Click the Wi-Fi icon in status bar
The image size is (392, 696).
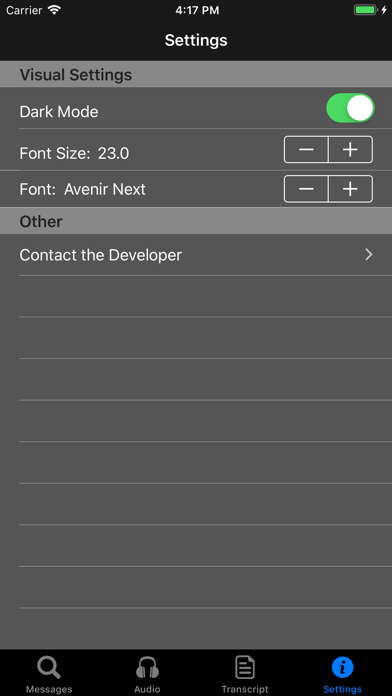point(54,10)
